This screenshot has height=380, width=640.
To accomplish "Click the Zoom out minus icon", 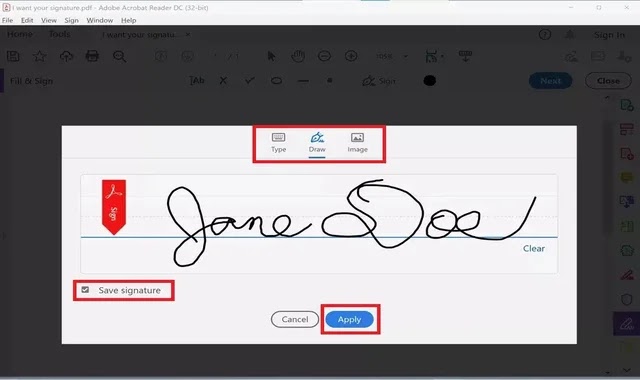I will point(324,56).
